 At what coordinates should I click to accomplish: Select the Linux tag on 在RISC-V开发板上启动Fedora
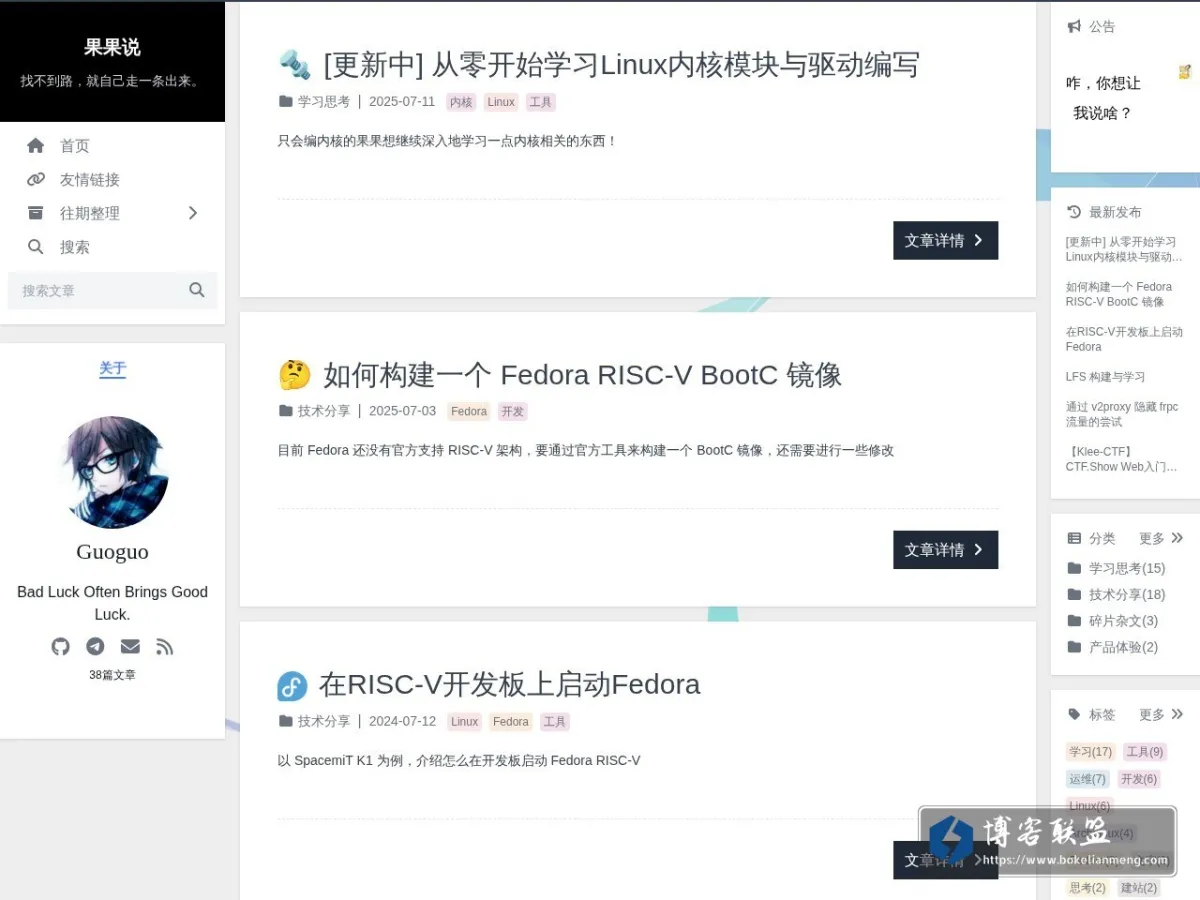(x=464, y=721)
